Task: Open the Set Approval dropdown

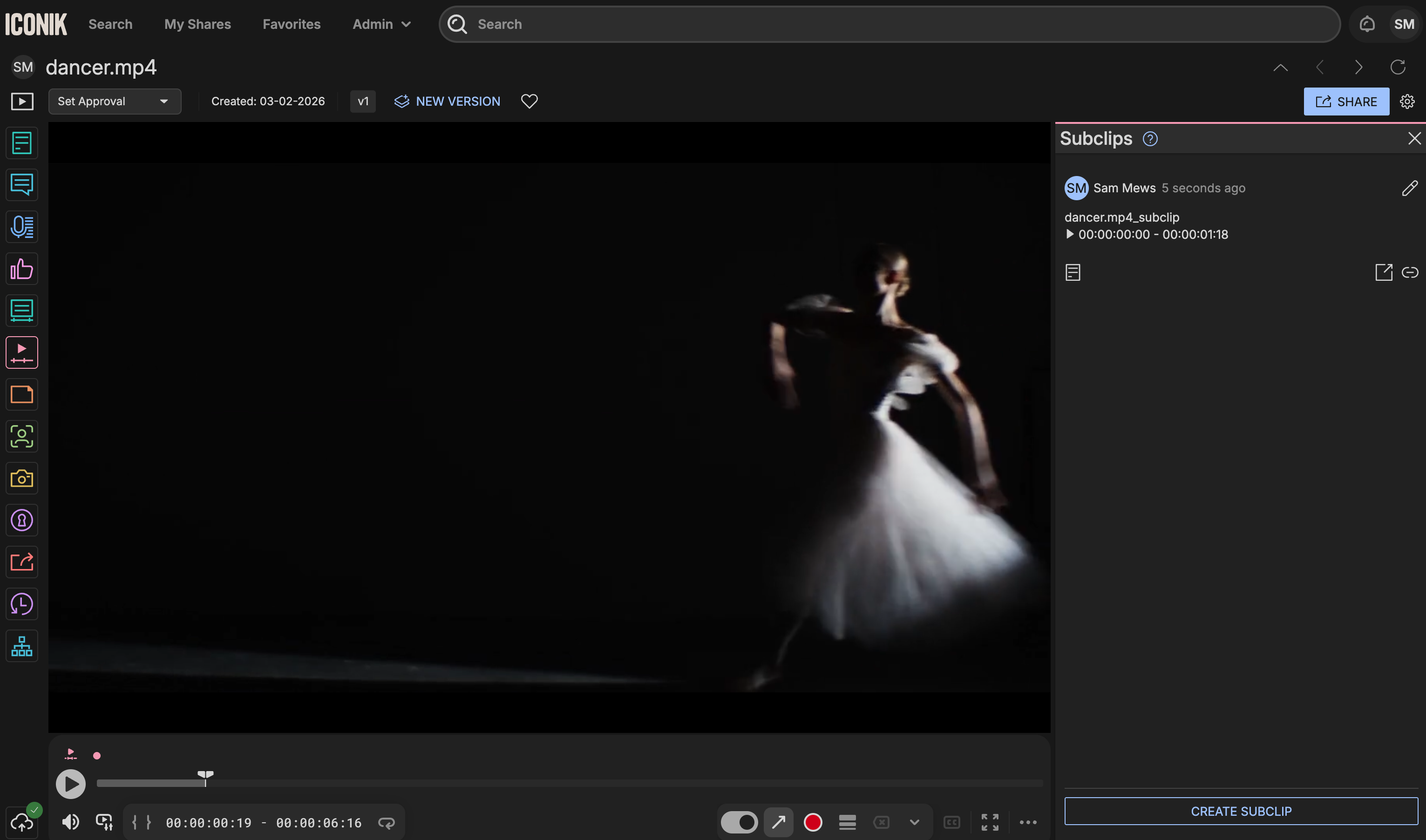Action: (115, 102)
